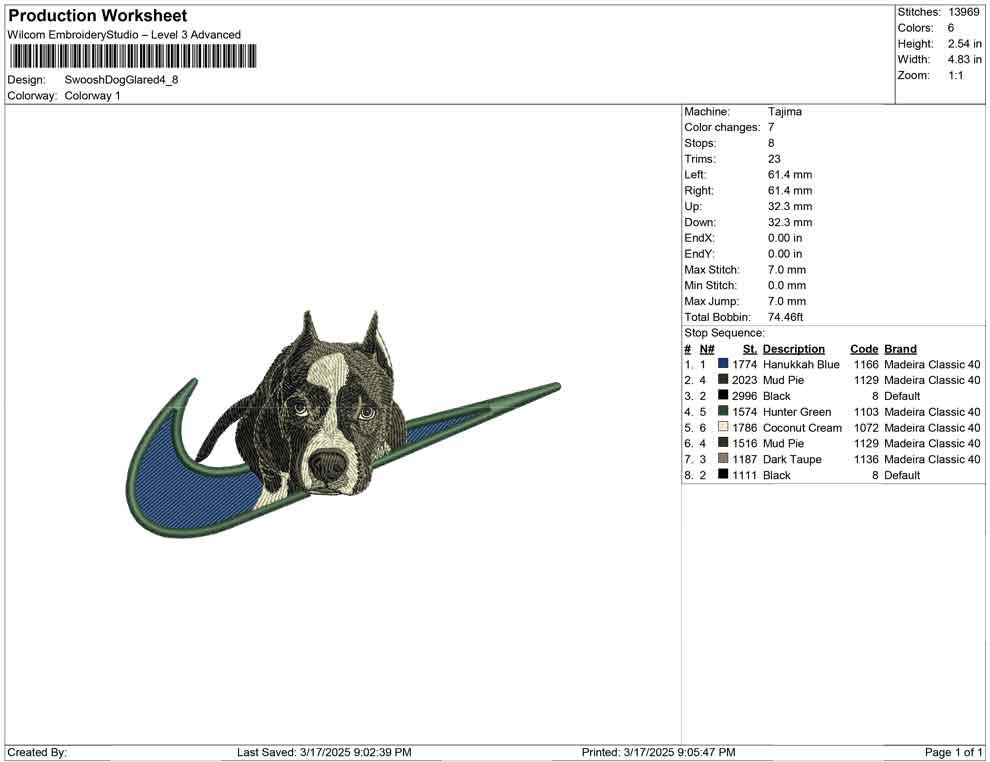Click the Description column header
The image size is (990, 762).
click(794, 348)
